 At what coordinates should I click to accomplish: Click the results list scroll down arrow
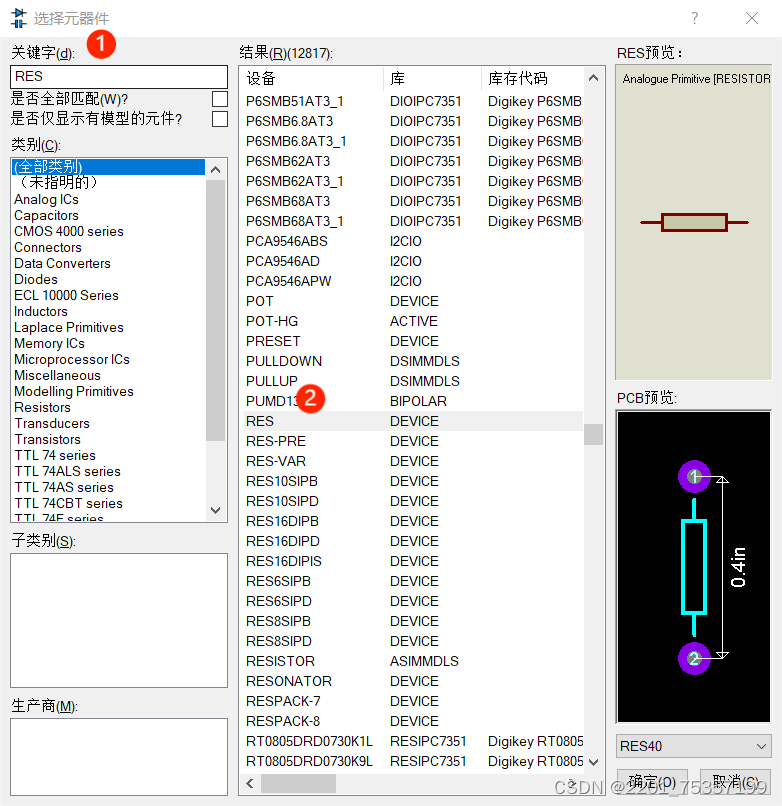click(593, 762)
